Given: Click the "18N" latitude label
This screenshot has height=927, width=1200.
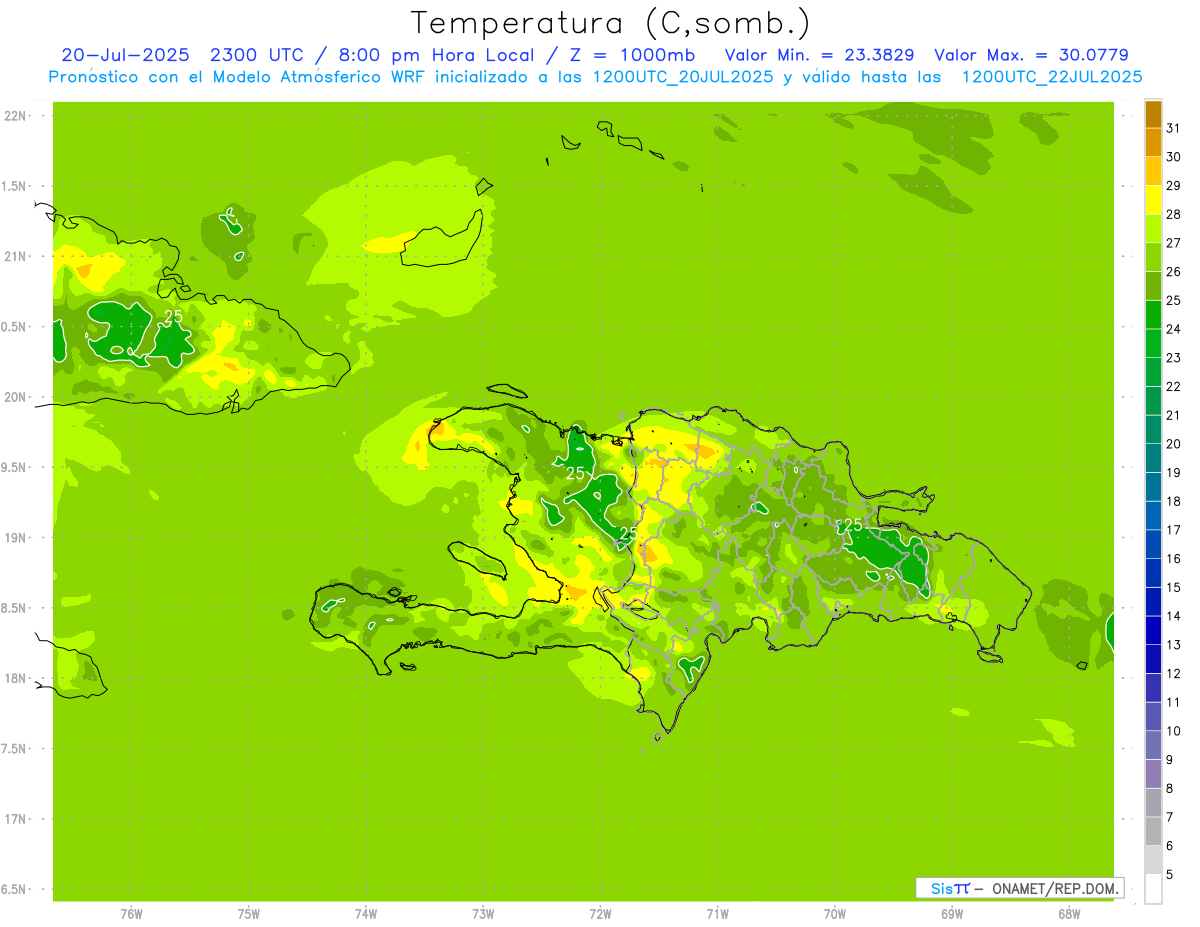Looking at the screenshot, I should (15, 678).
